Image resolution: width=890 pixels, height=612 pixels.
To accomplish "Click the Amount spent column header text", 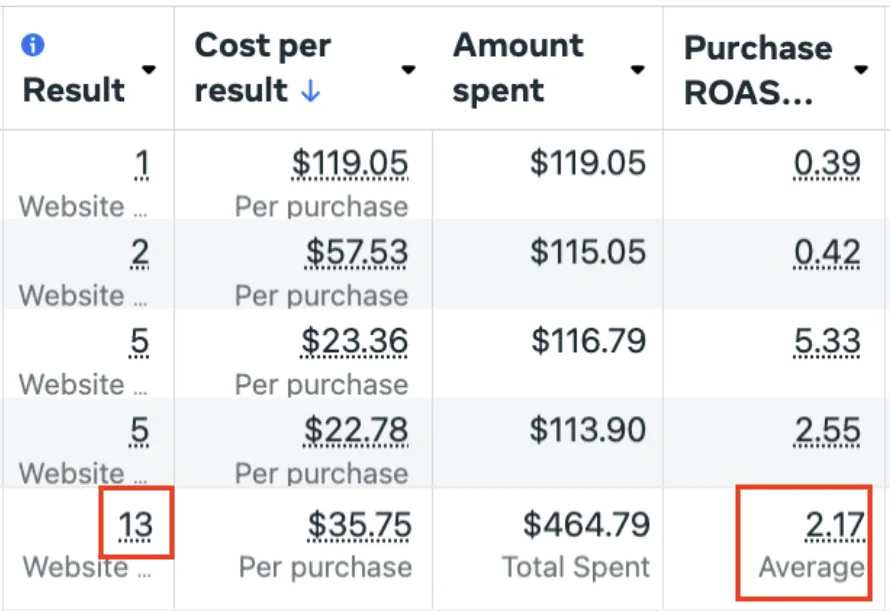I will click(518, 68).
